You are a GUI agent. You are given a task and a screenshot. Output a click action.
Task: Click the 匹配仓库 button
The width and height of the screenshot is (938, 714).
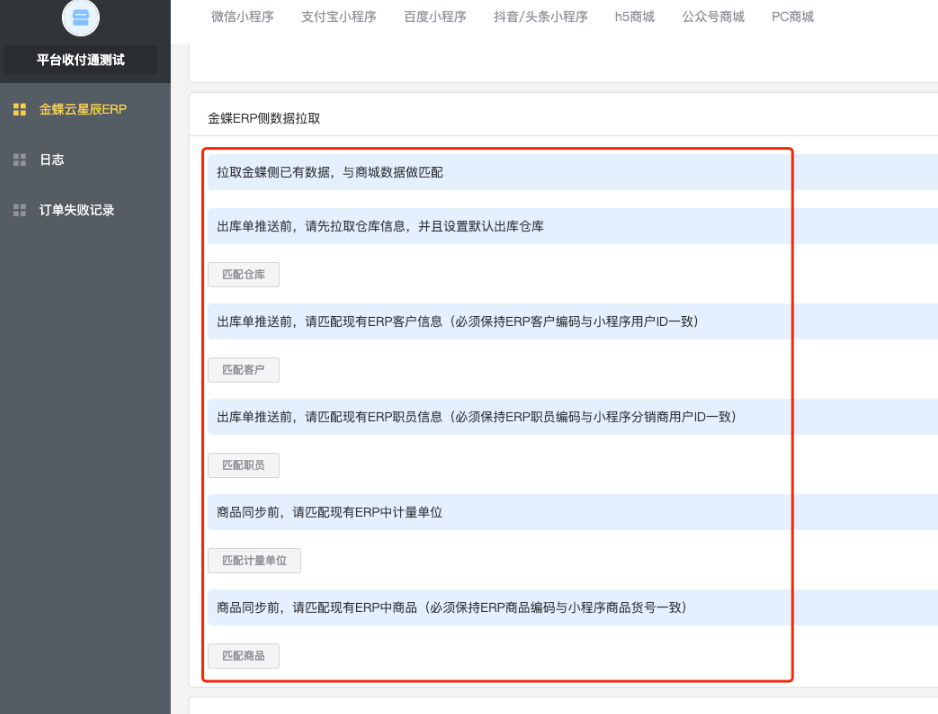[x=243, y=274]
